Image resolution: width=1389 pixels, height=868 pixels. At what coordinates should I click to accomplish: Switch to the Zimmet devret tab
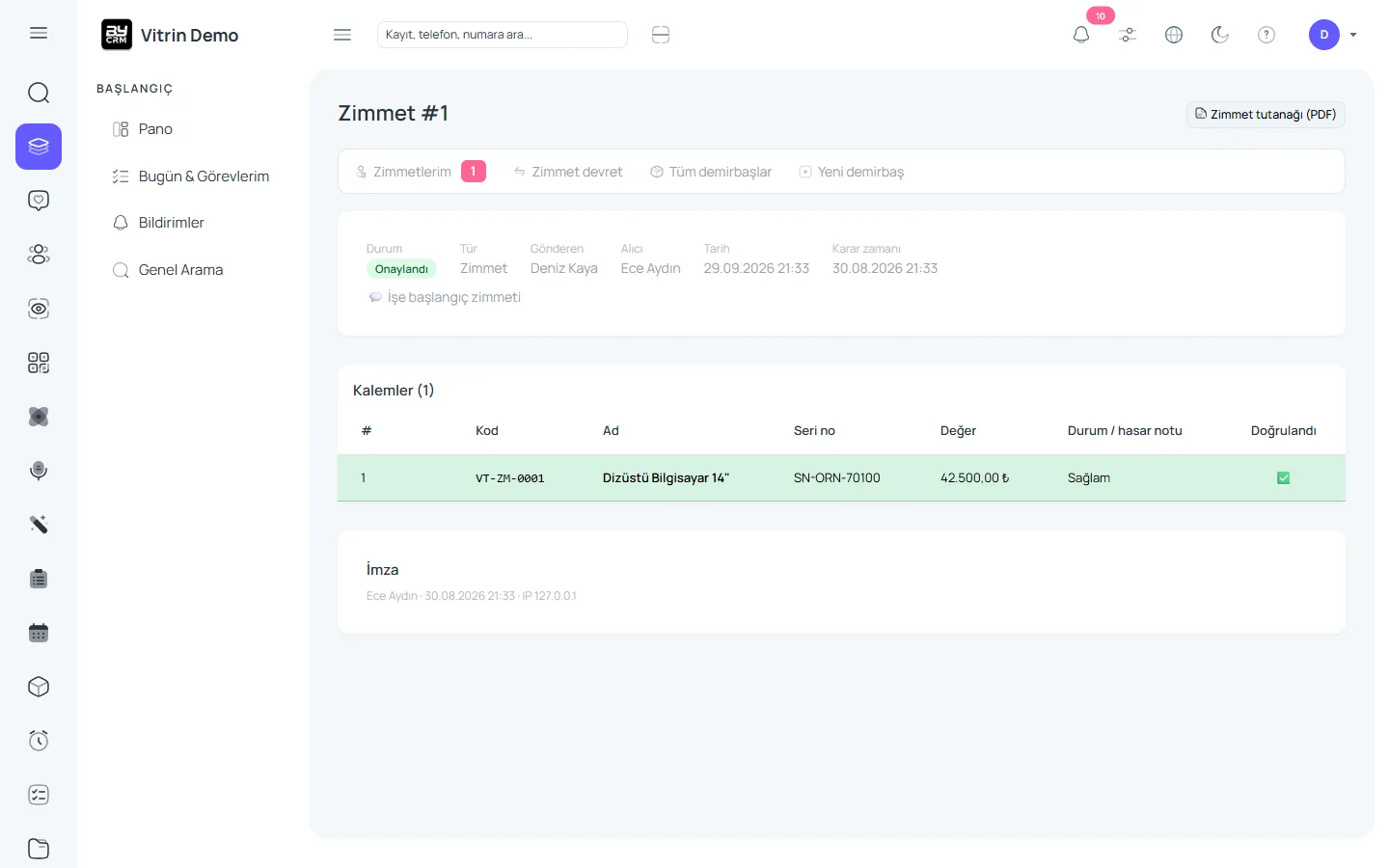click(568, 172)
